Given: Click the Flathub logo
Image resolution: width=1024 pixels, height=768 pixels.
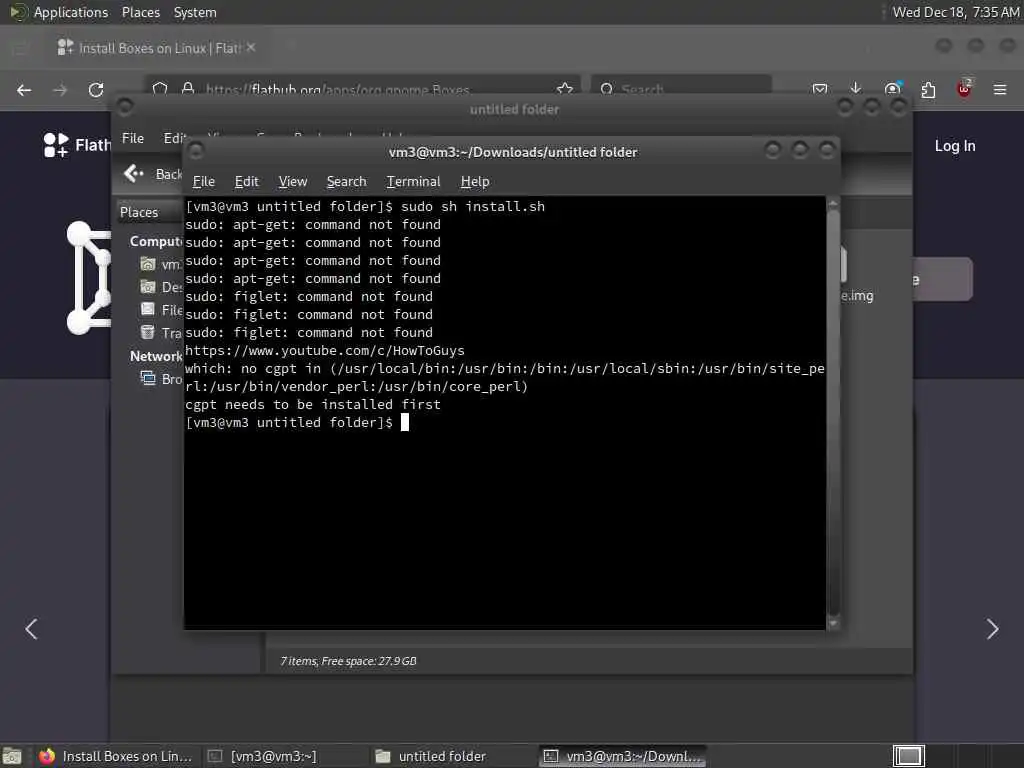Looking at the screenshot, I should coord(76,145).
